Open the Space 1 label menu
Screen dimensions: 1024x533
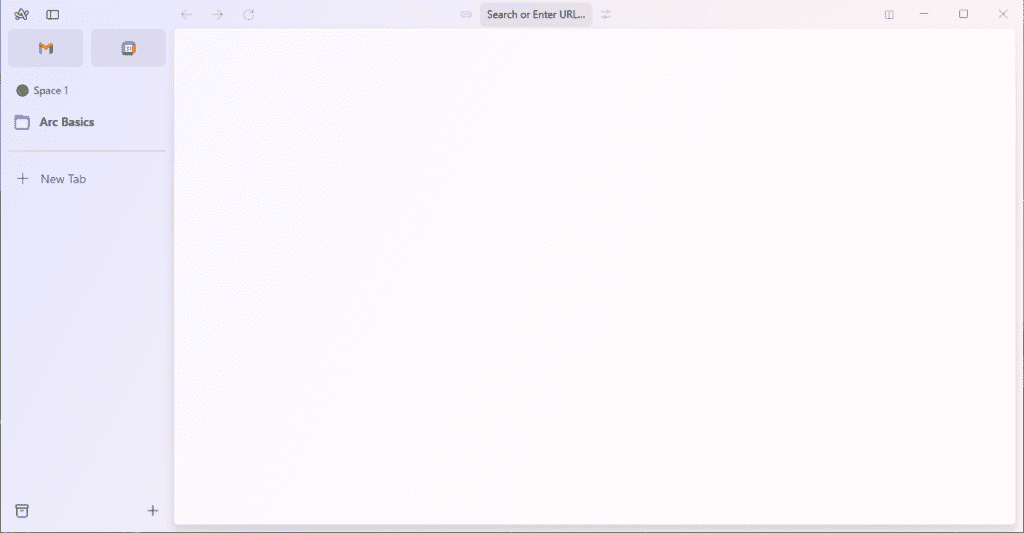(51, 91)
